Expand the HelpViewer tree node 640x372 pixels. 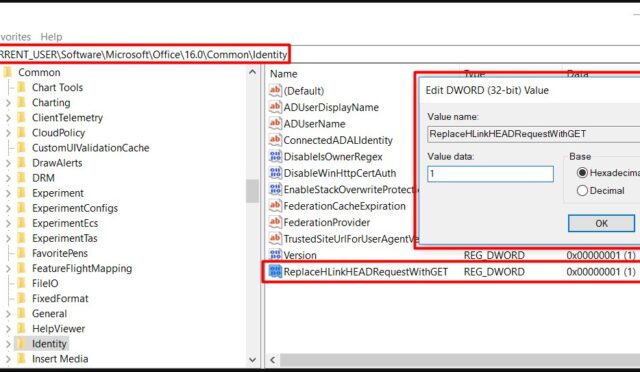8,329
